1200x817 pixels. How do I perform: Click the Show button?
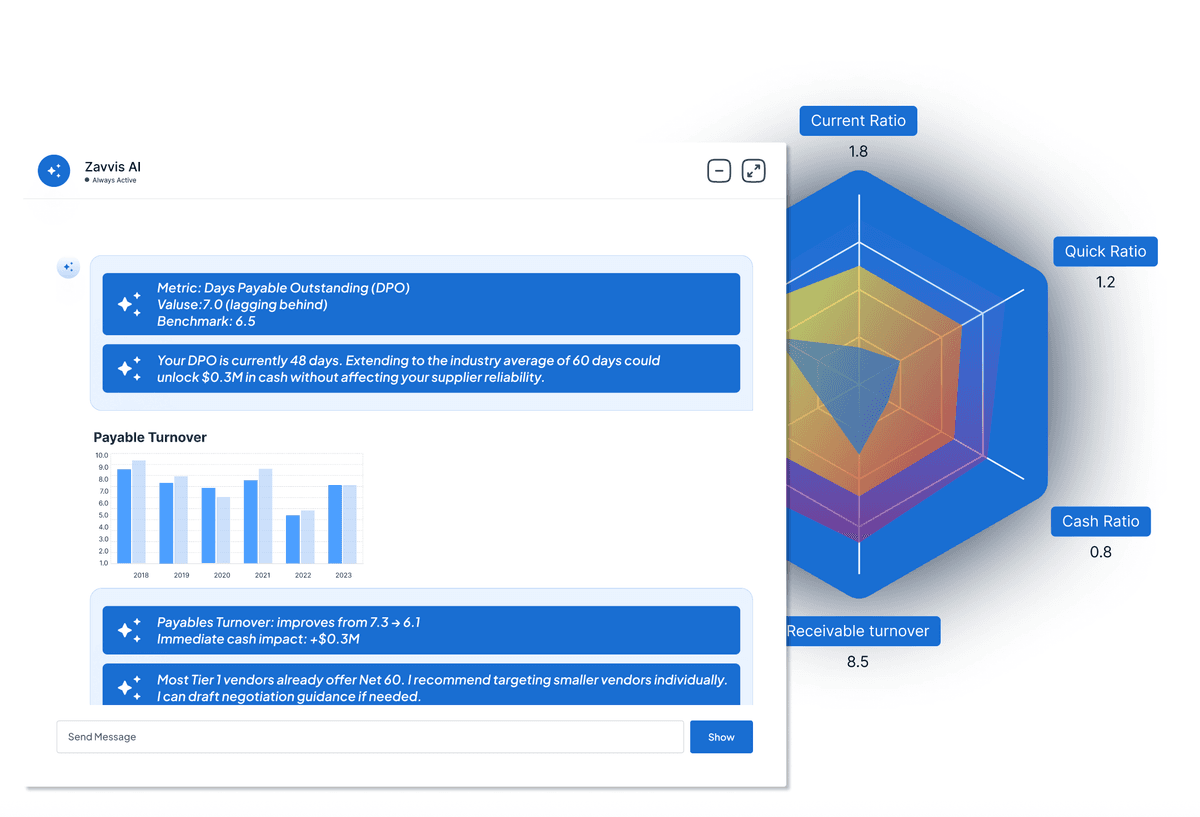point(721,737)
